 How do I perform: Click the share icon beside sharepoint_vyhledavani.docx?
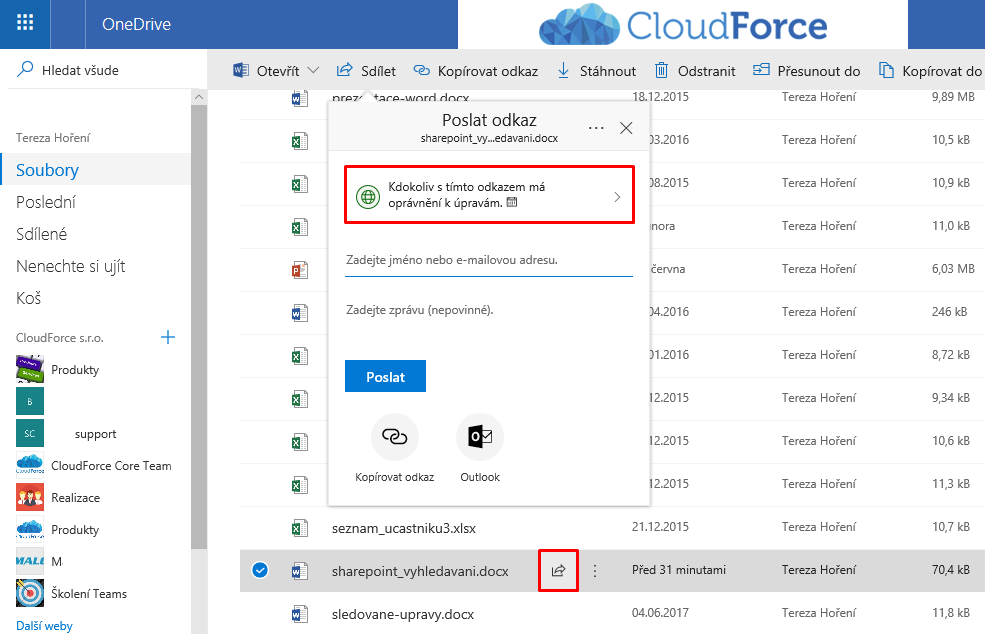[x=558, y=569]
